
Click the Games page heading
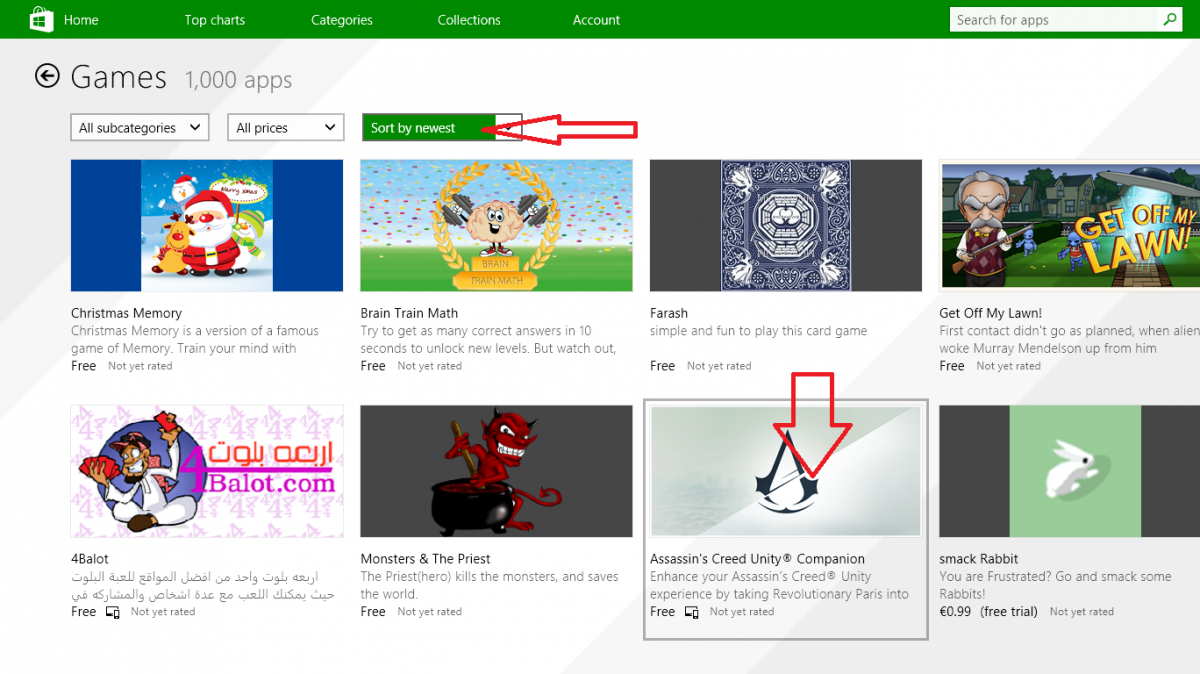(x=118, y=77)
